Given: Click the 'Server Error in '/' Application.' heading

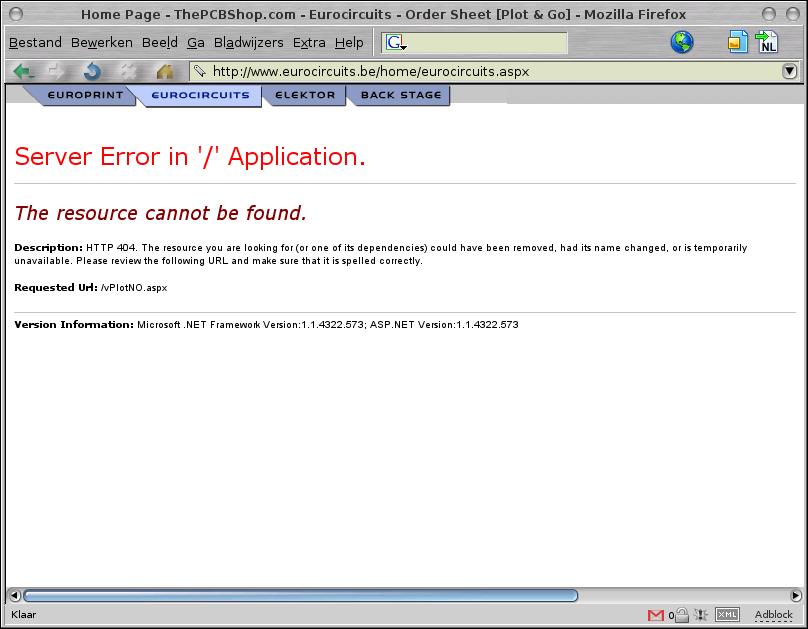Looking at the screenshot, I should tap(190, 157).
